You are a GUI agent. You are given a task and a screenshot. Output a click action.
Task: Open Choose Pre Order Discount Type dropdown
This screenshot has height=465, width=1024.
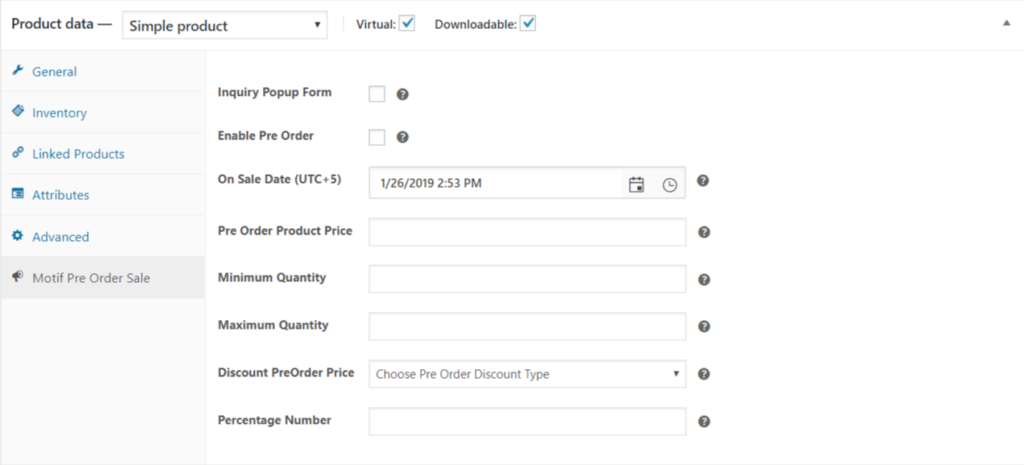(x=527, y=374)
